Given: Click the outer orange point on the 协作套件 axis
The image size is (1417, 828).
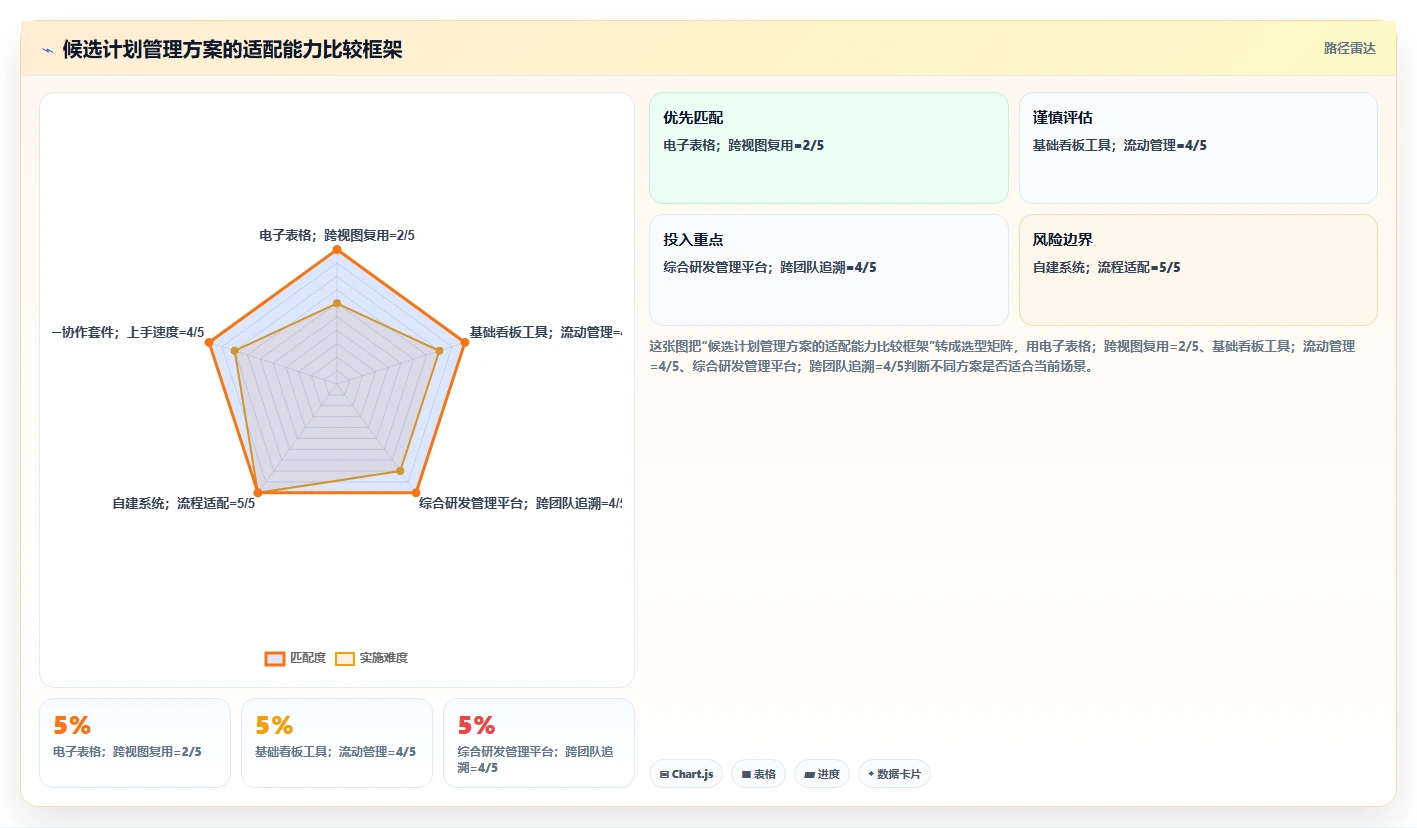Looking at the screenshot, I should pos(209,343).
